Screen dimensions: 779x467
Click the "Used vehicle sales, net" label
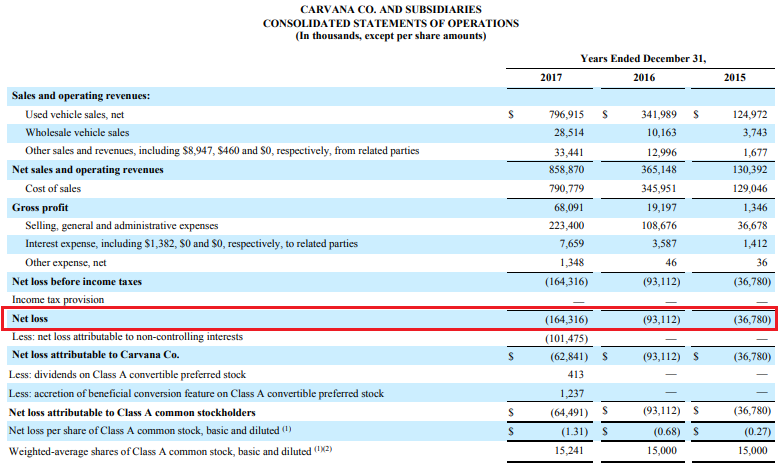[x=75, y=115]
